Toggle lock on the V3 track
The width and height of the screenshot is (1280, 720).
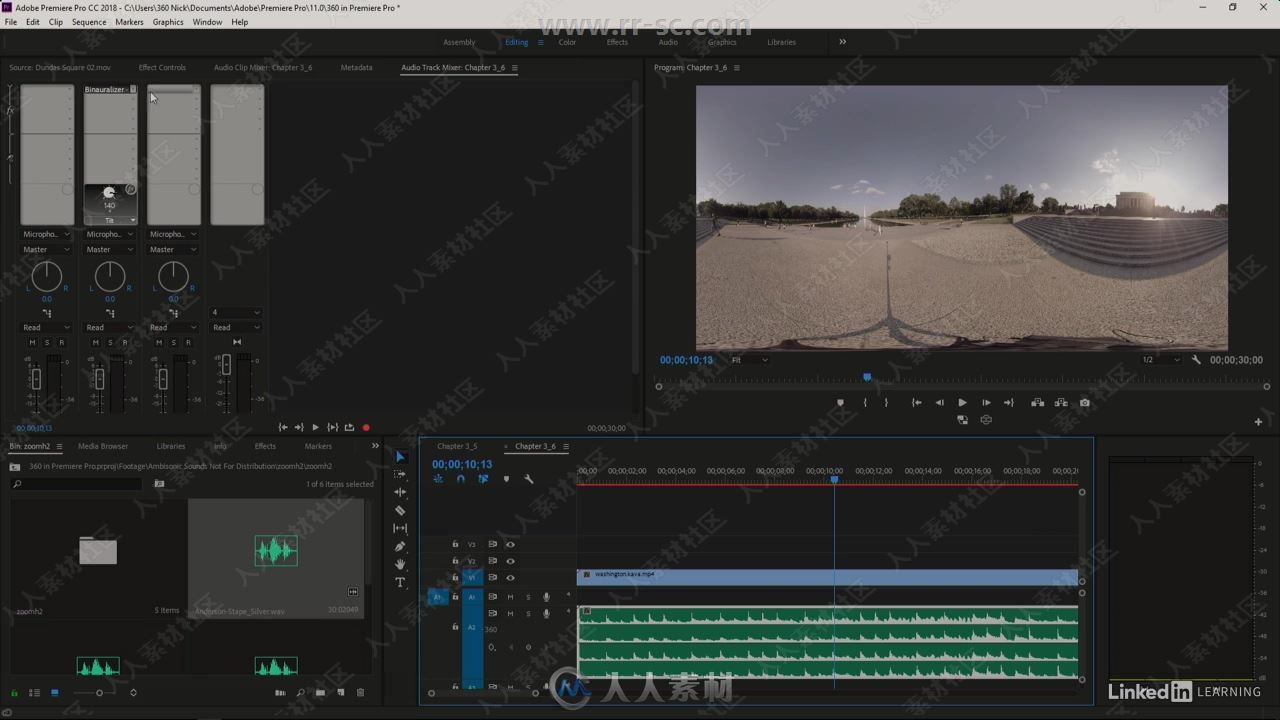455,545
